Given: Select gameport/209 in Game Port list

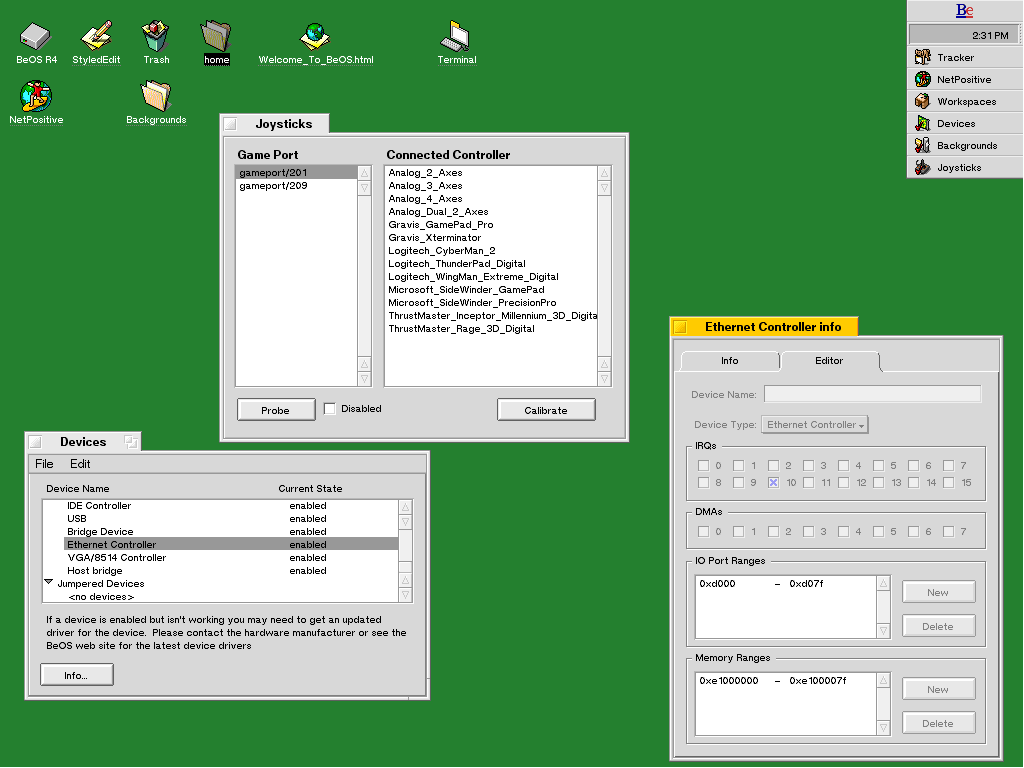Looking at the screenshot, I should click(296, 185).
